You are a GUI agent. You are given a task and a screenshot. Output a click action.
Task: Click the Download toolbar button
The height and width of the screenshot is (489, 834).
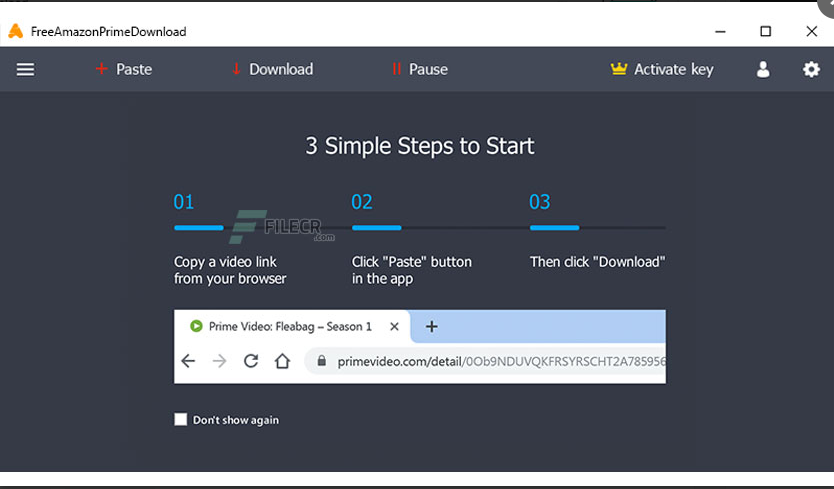coord(272,69)
